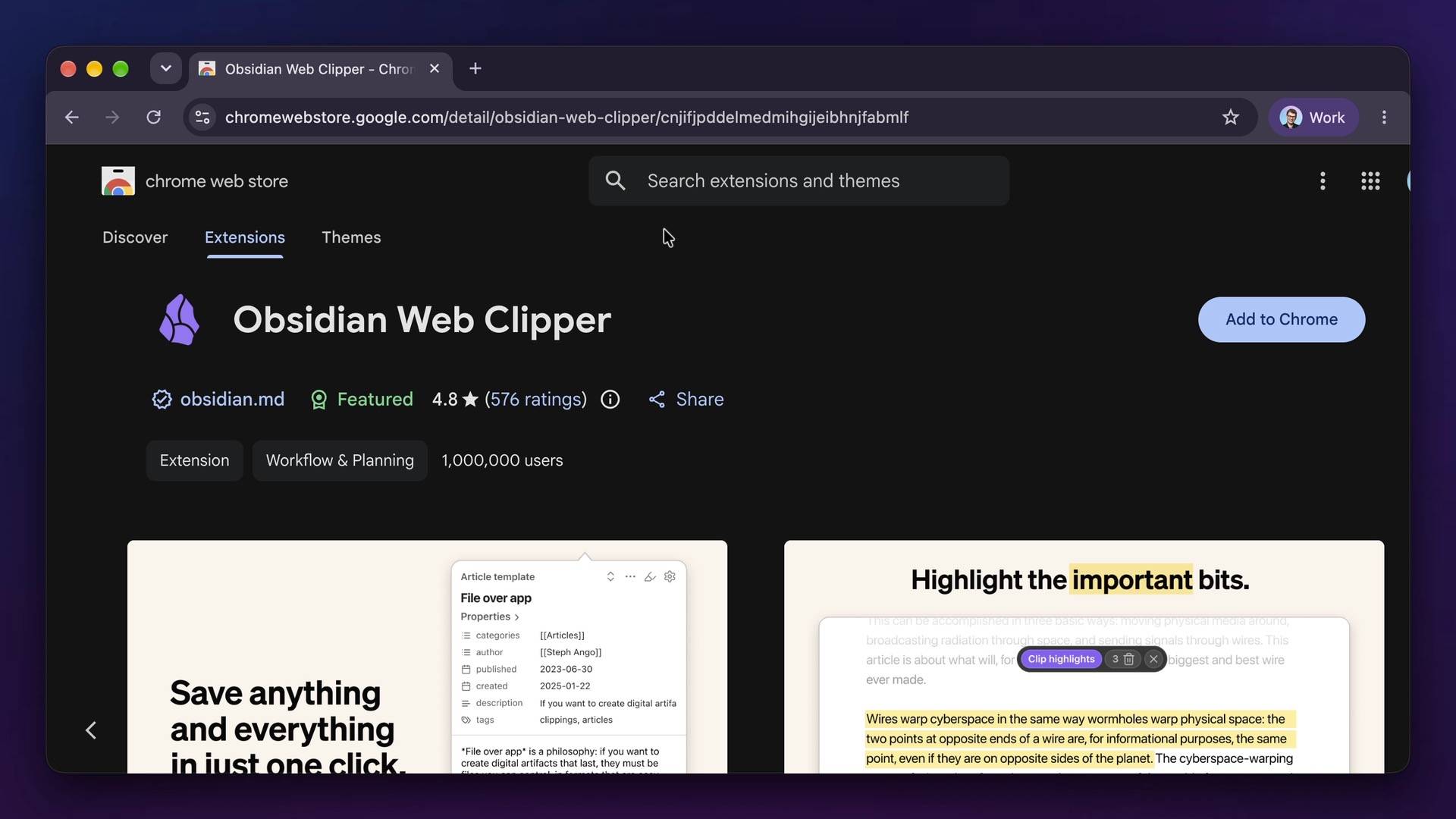Click the address bar URL
The image size is (1456, 819).
click(566, 118)
